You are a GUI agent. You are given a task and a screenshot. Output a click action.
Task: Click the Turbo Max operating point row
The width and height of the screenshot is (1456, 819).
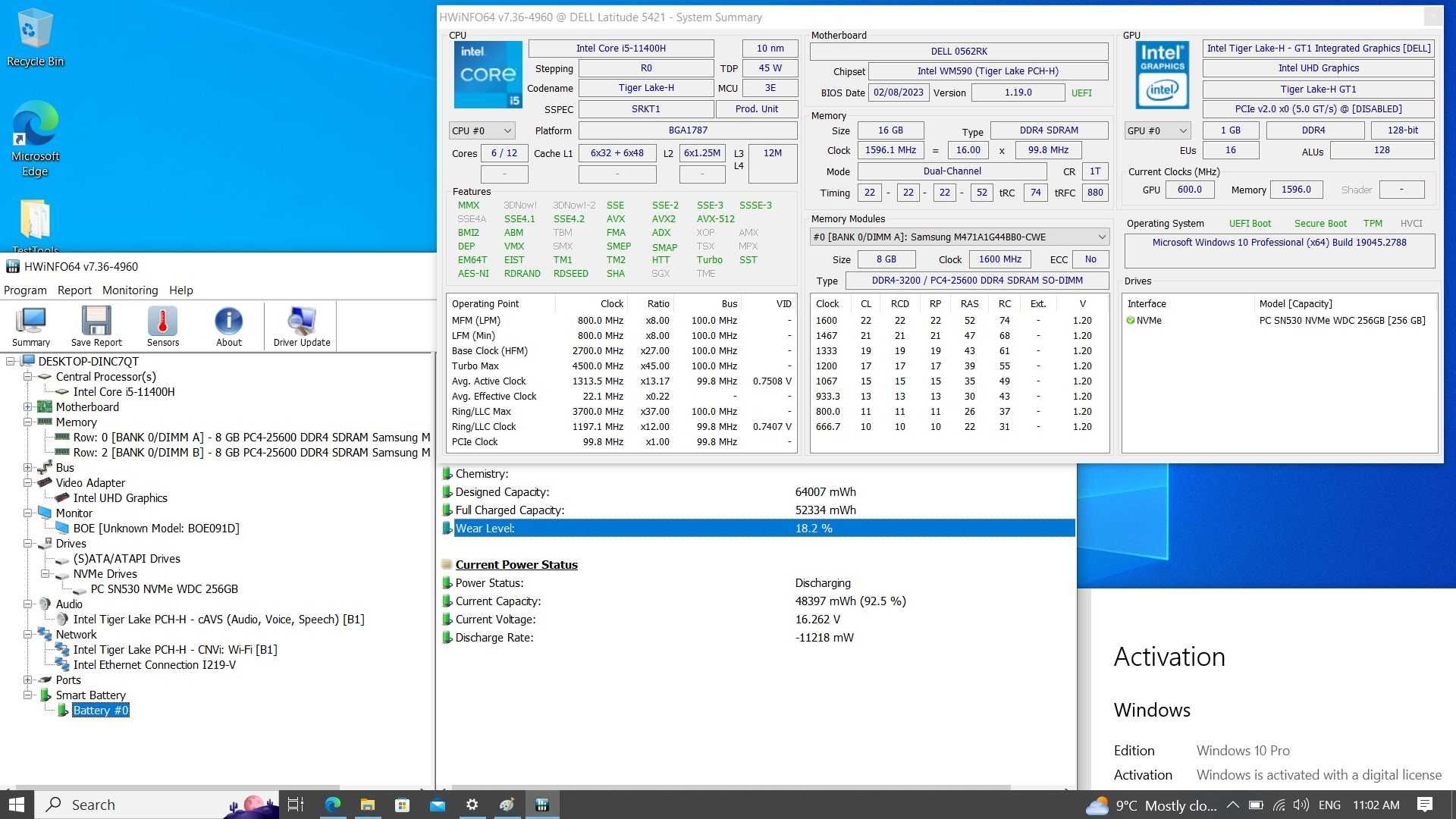click(621, 366)
